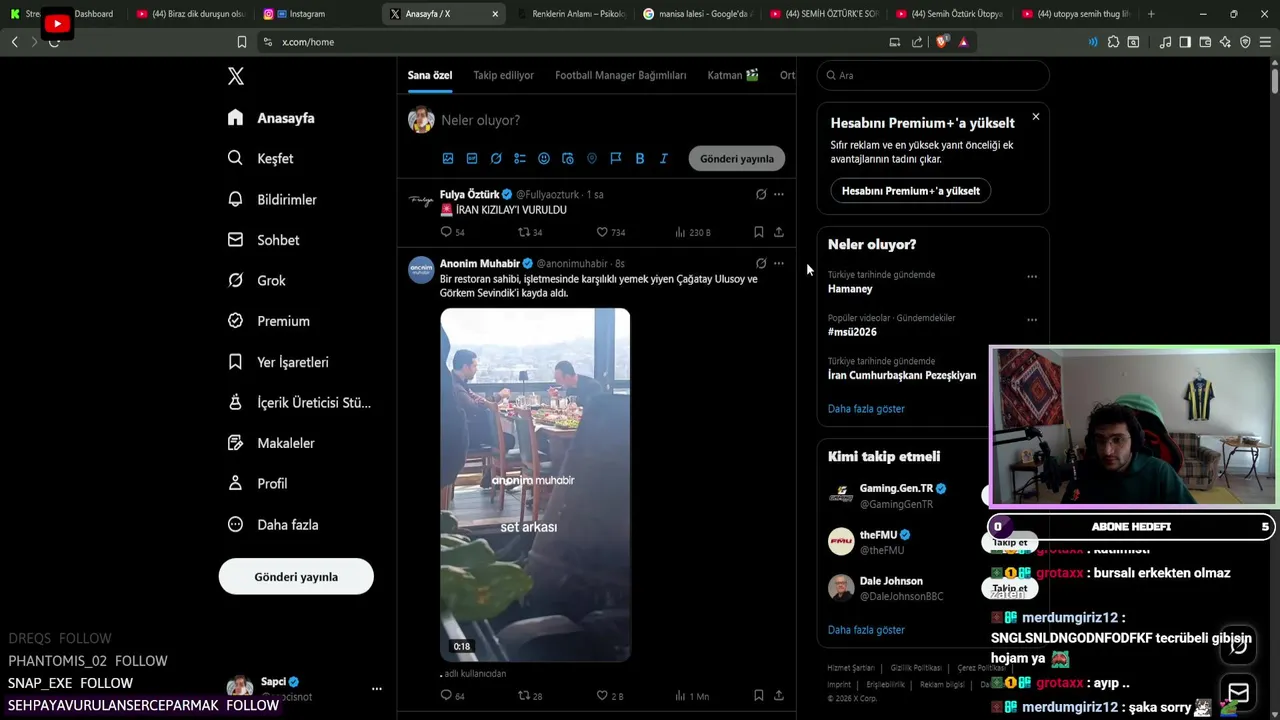Viewport: 1280px width, 720px height.
Task: Open more options on Anonim Muhabir's post
Action: pyautogui.click(x=779, y=263)
